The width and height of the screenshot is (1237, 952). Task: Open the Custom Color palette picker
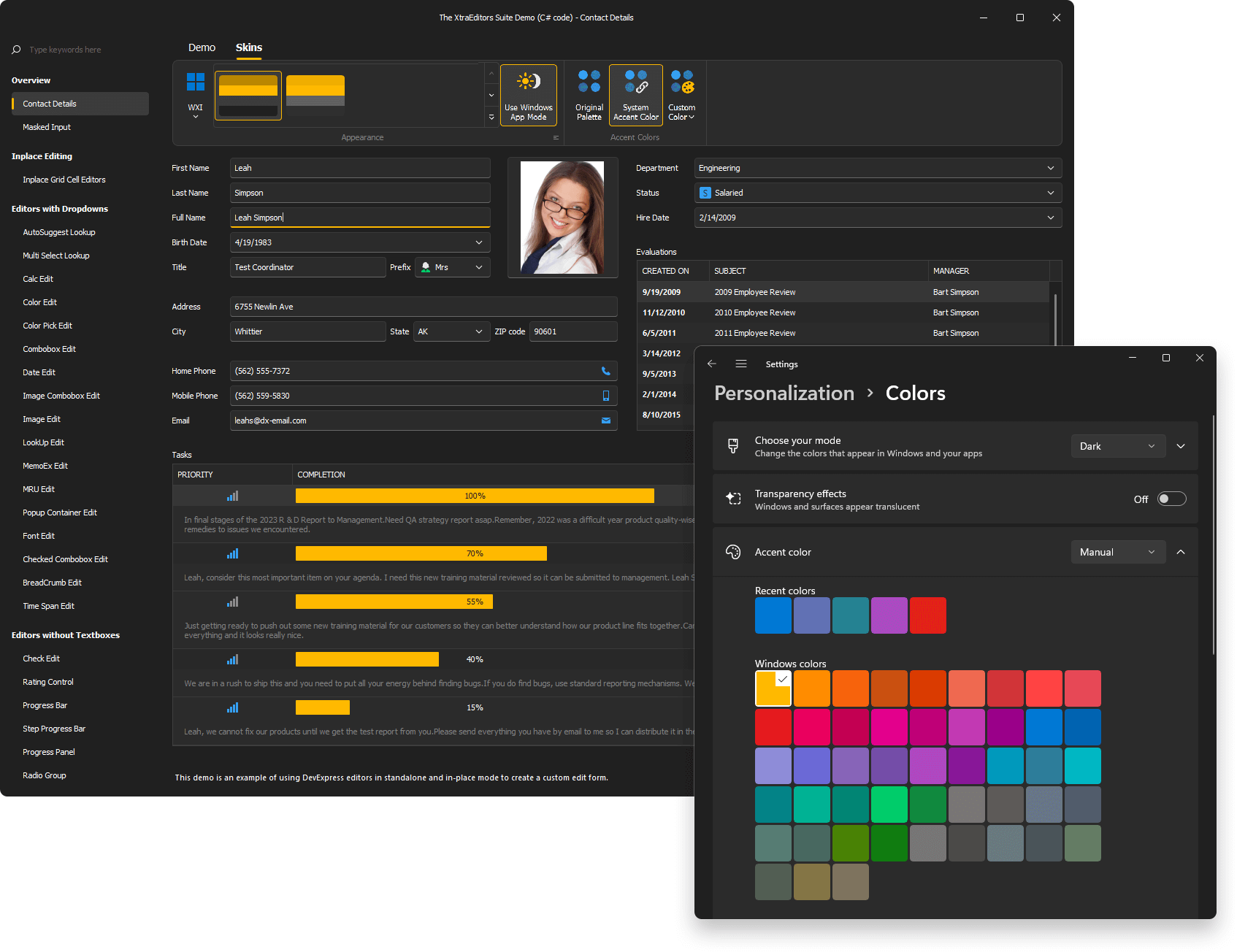pyautogui.click(x=681, y=95)
